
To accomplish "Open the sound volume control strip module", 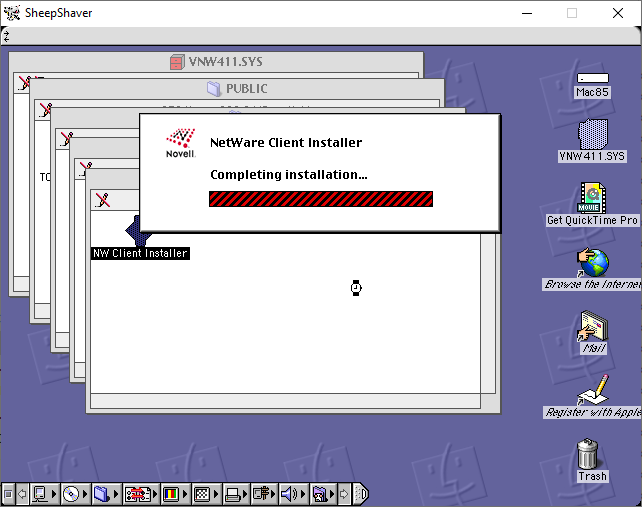I will pos(293,494).
